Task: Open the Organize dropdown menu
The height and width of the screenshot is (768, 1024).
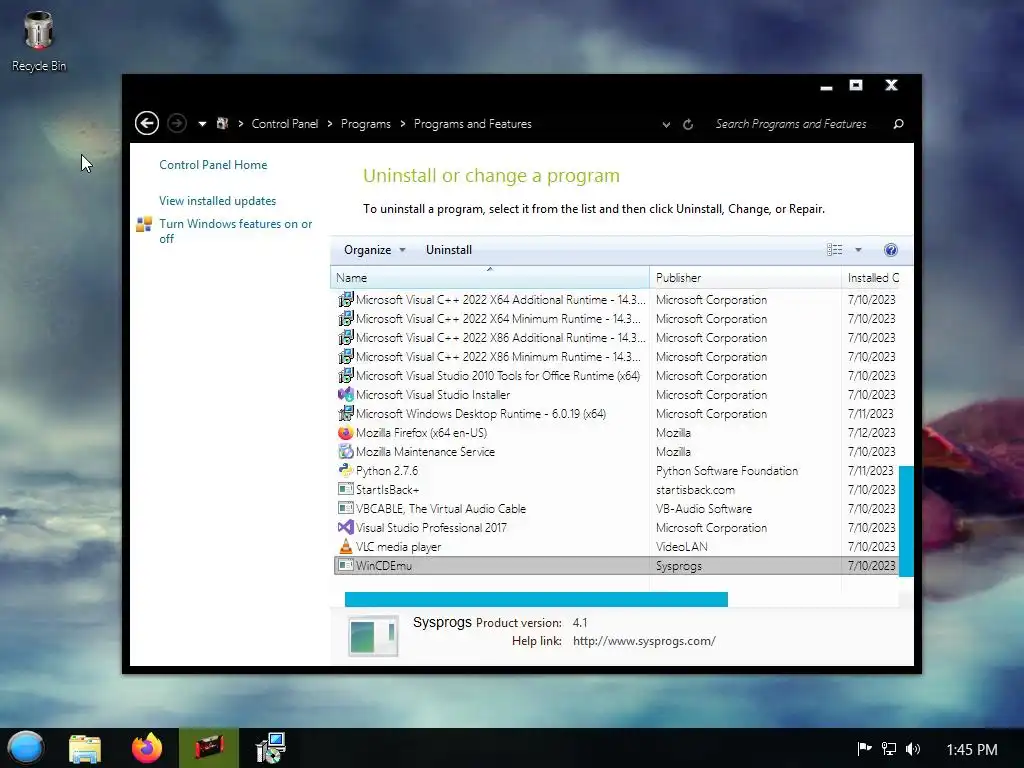Action: coord(375,249)
